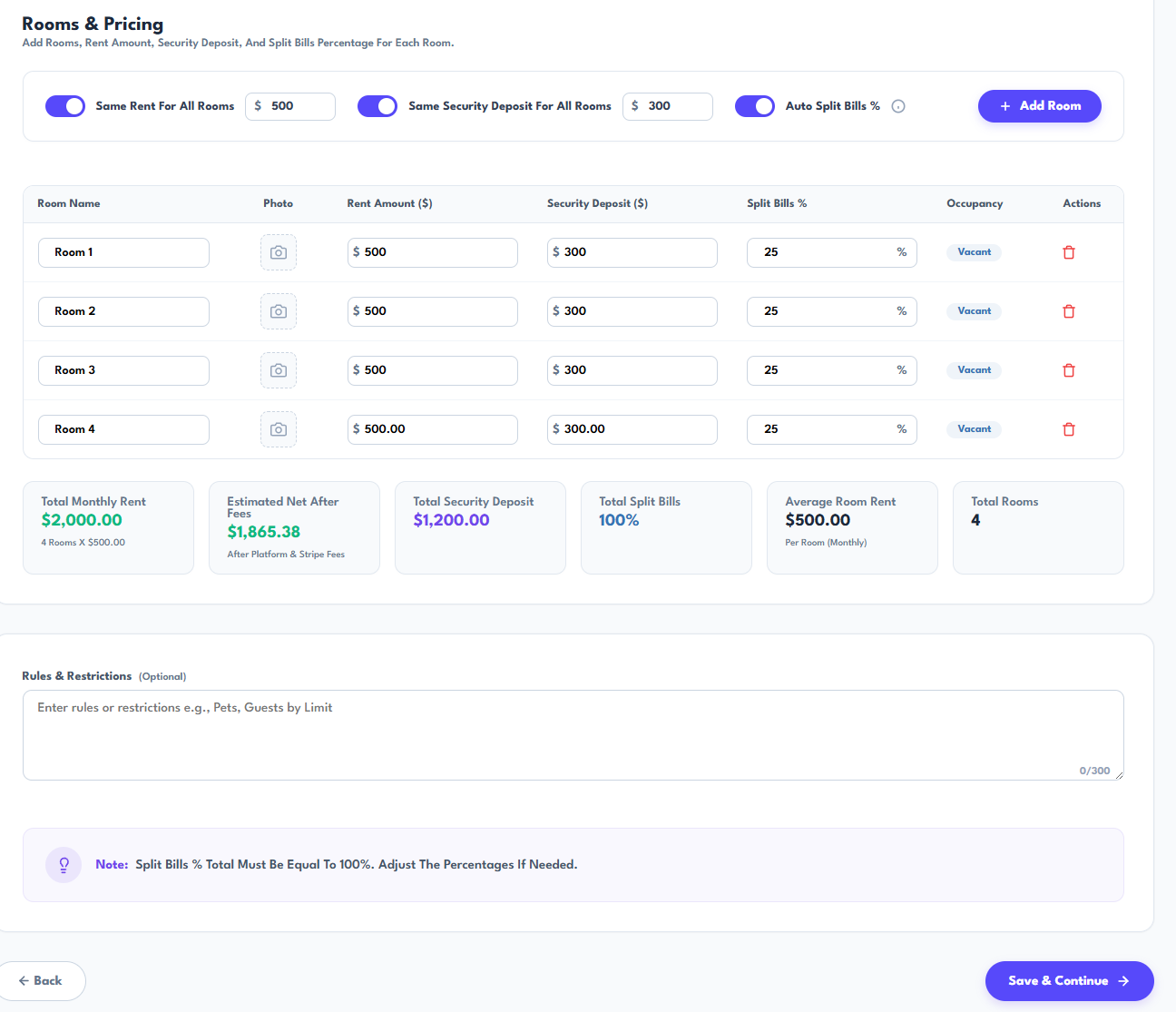Open Auto Split Bills info icon

coord(898,106)
